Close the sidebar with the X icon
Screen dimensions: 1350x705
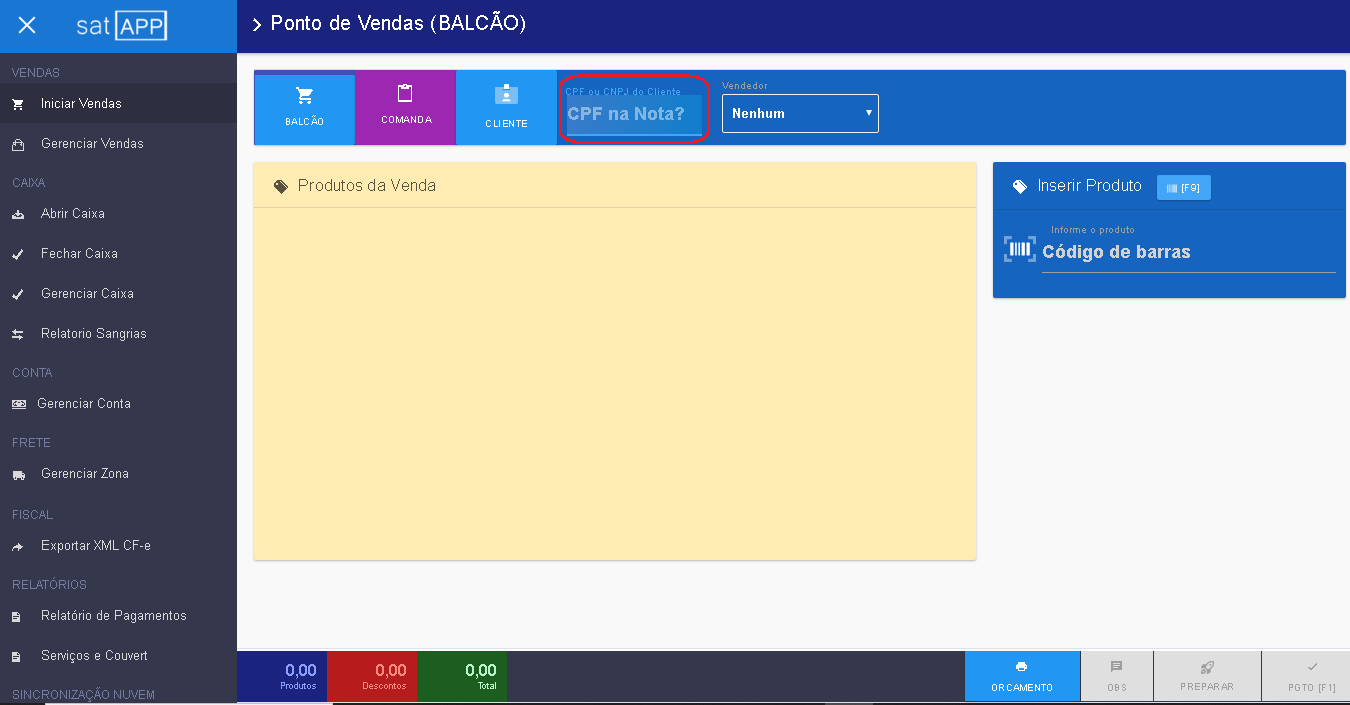(27, 26)
